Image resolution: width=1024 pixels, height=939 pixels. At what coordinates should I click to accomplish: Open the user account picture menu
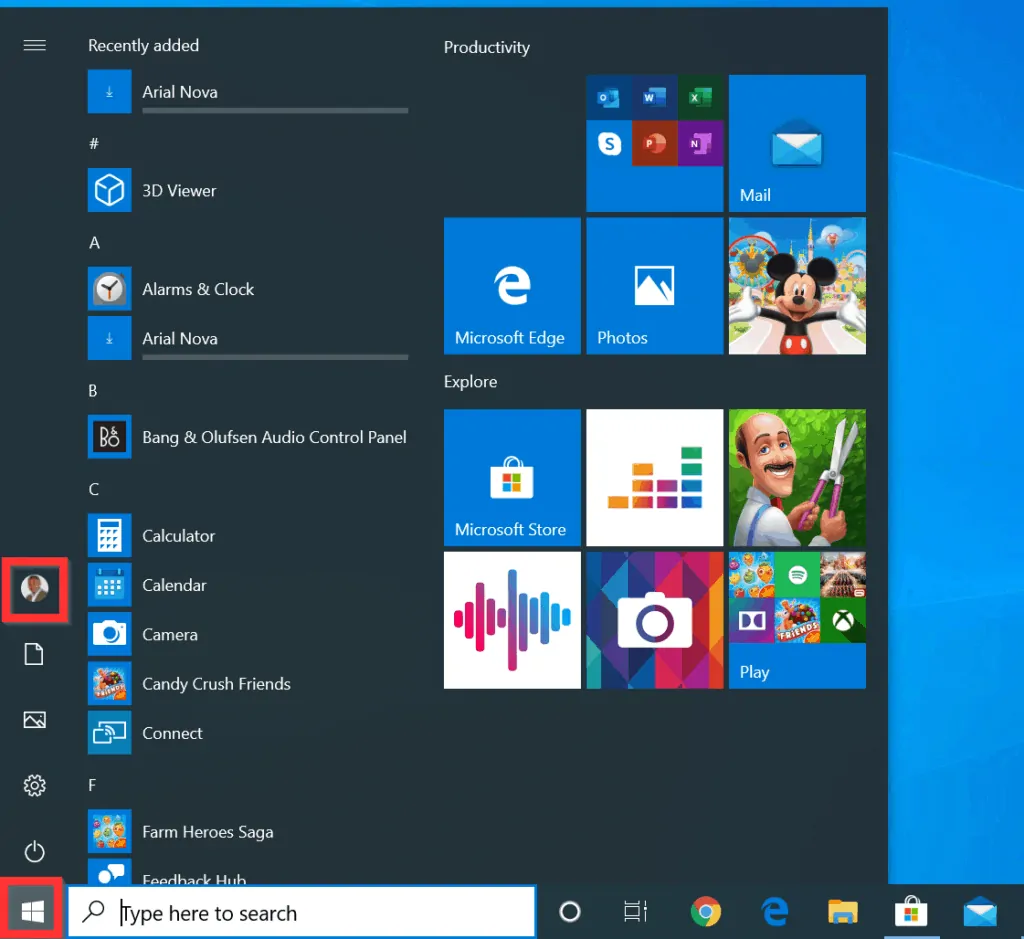coord(34,590)
